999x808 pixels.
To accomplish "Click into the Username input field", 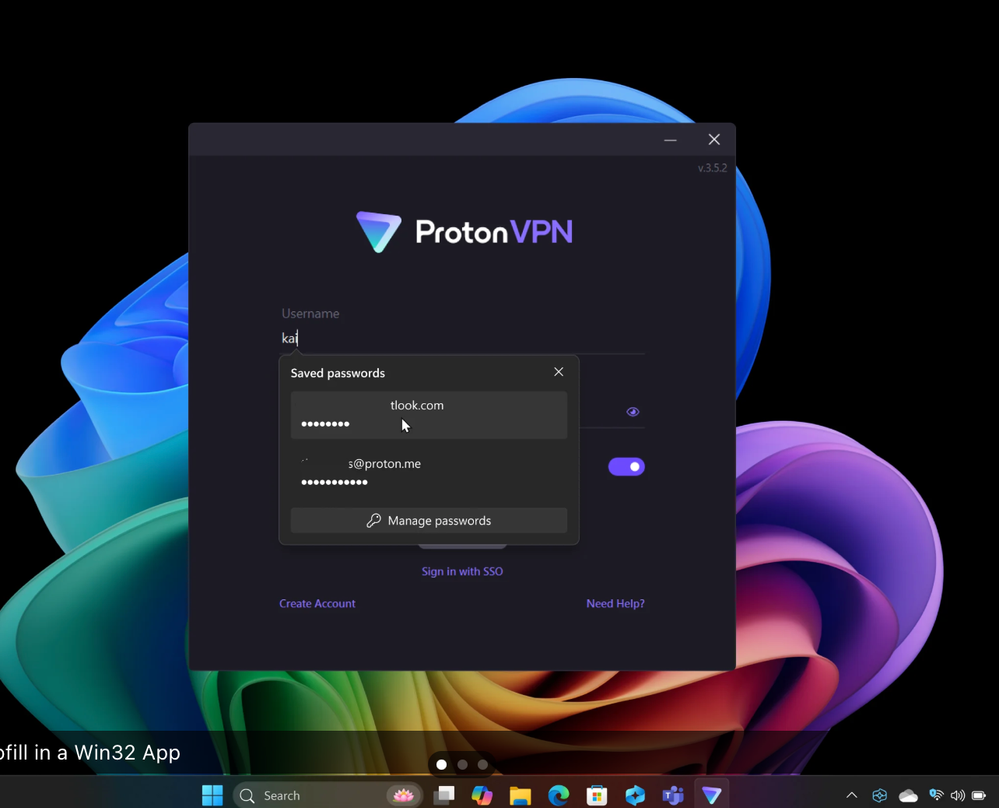I will [x=463, y=338].
